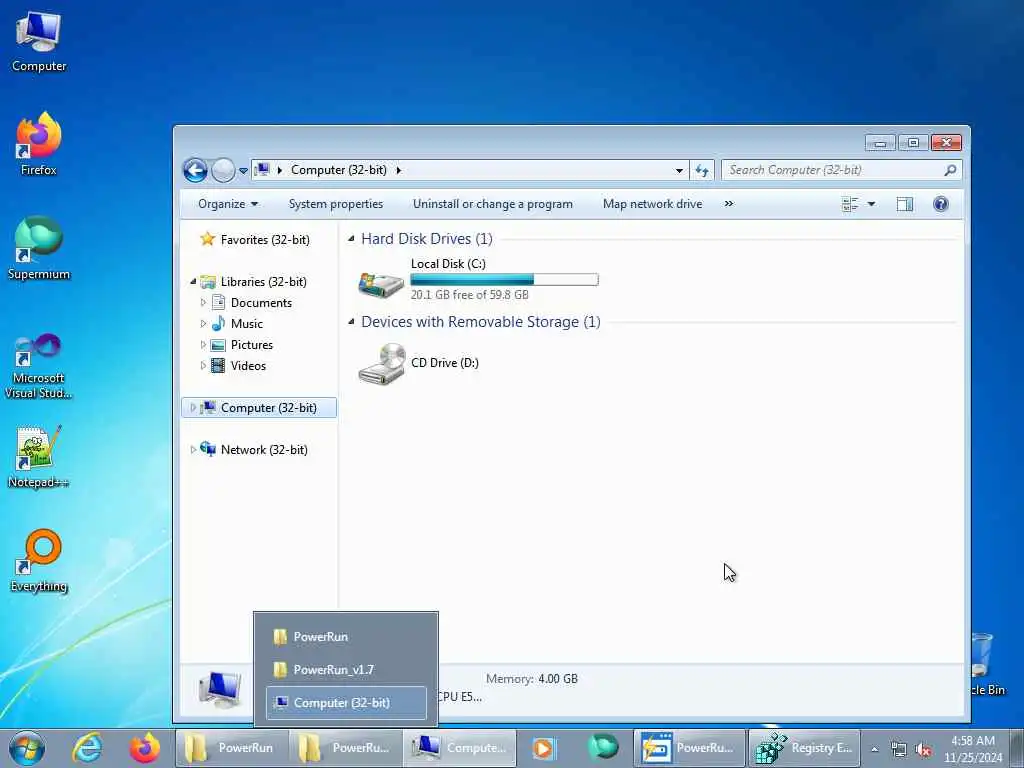Click the search magnifier icon
Screen dimensions: 1024x768
[950, 170]
